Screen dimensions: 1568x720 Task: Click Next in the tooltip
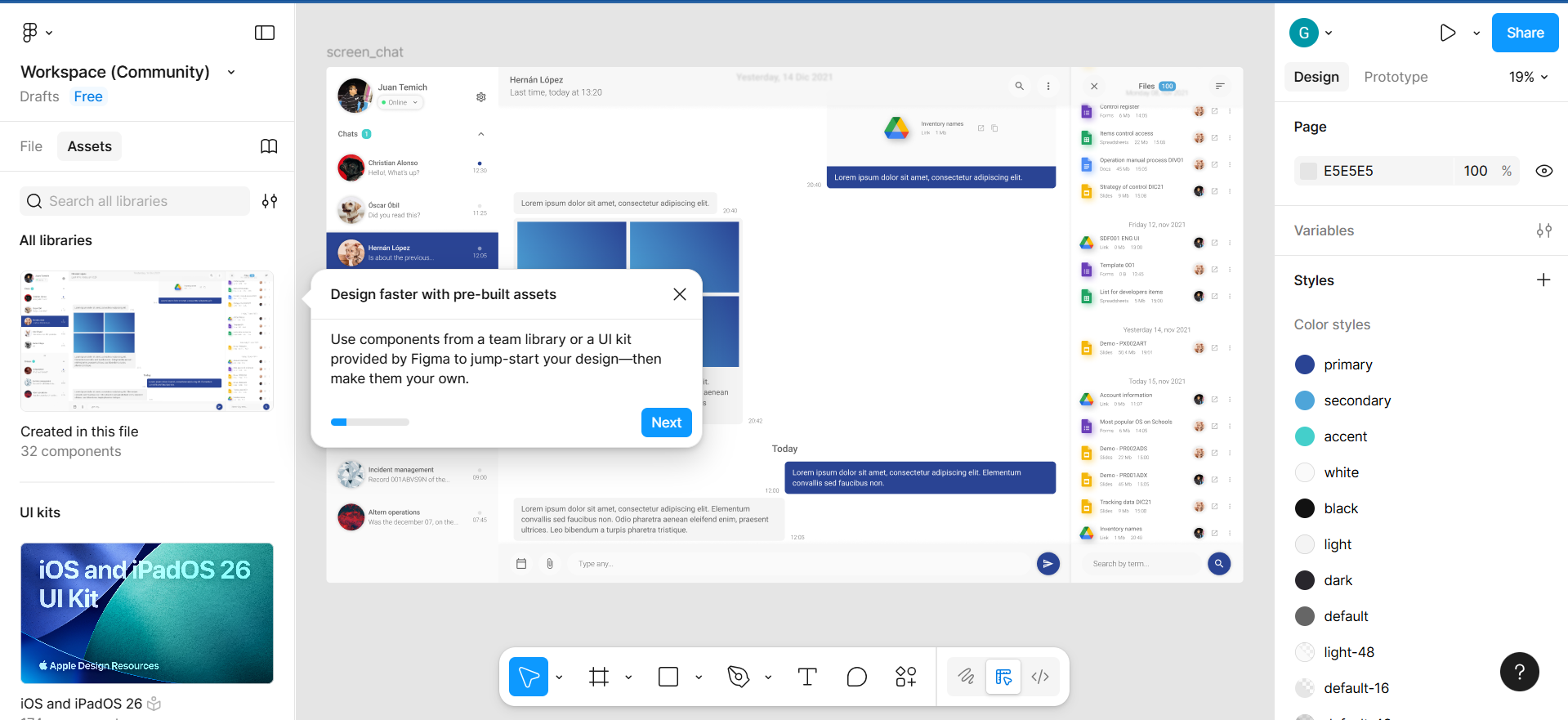(667, 423)
